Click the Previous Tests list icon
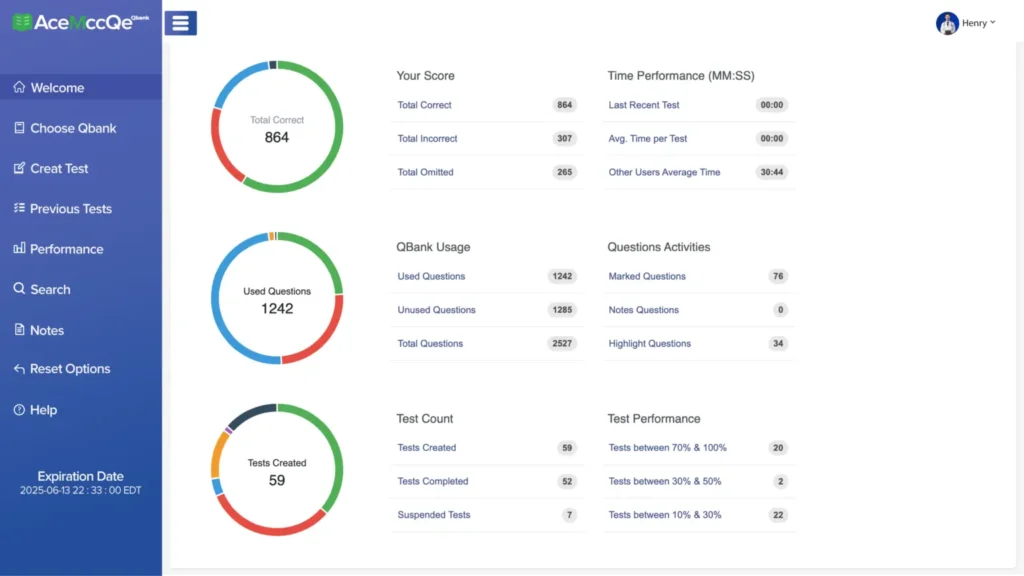 coord(19,208)
